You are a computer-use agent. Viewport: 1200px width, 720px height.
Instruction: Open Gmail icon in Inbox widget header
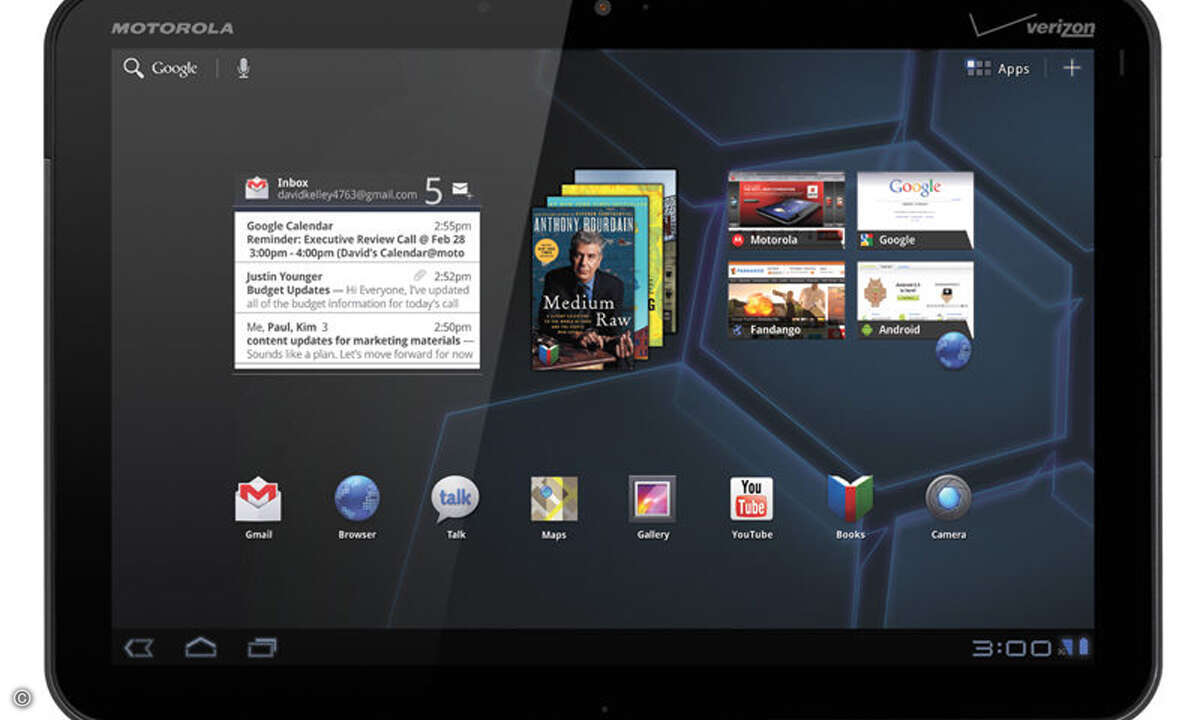(x=257, y=188)
